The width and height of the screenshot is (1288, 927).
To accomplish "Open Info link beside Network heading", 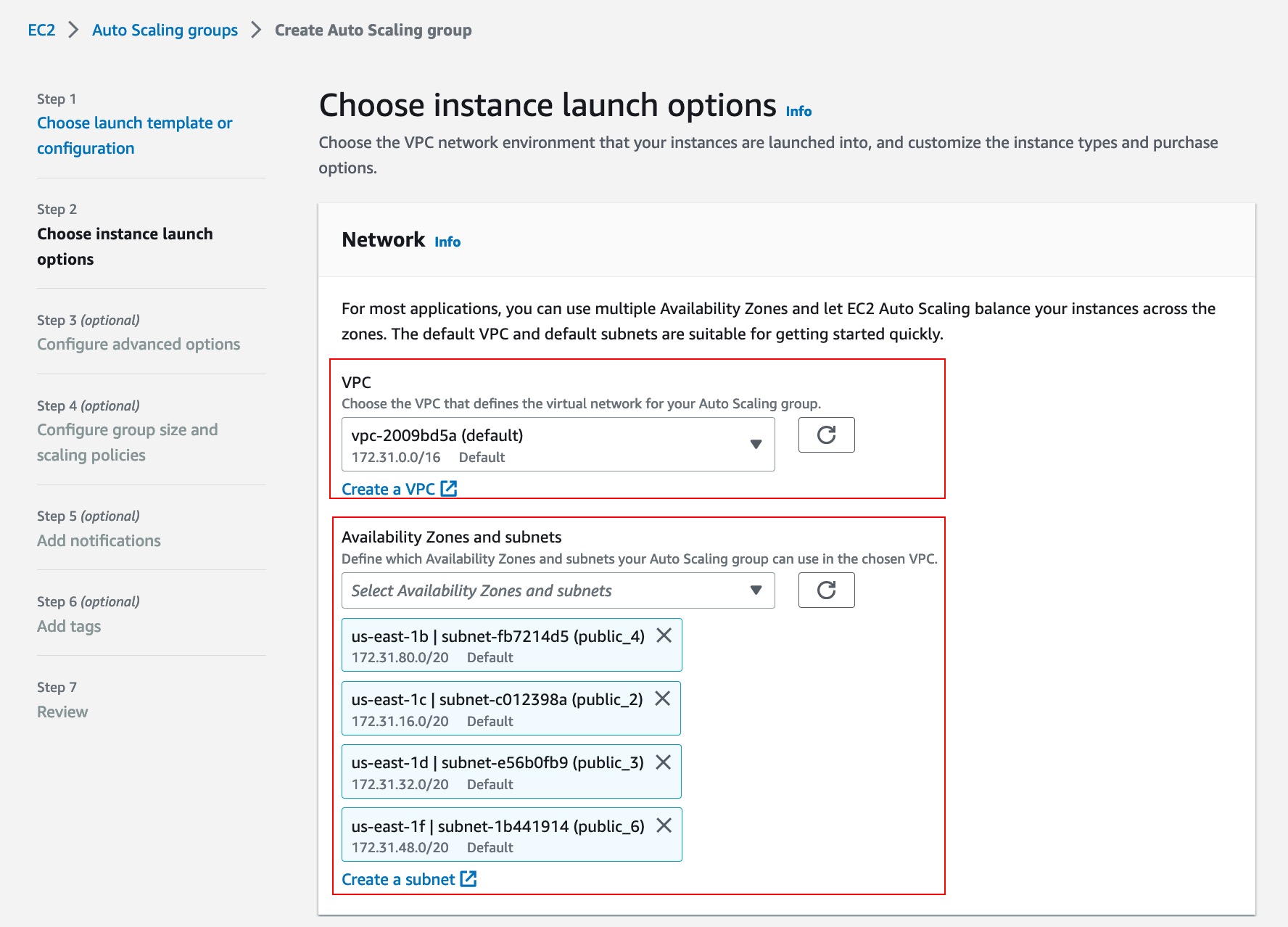I will (447, 242).
